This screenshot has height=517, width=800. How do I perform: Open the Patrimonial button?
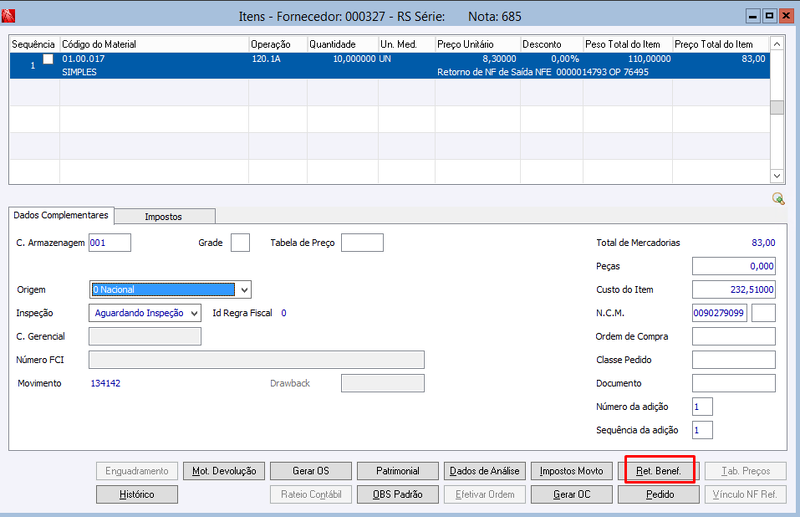point(398,471)
